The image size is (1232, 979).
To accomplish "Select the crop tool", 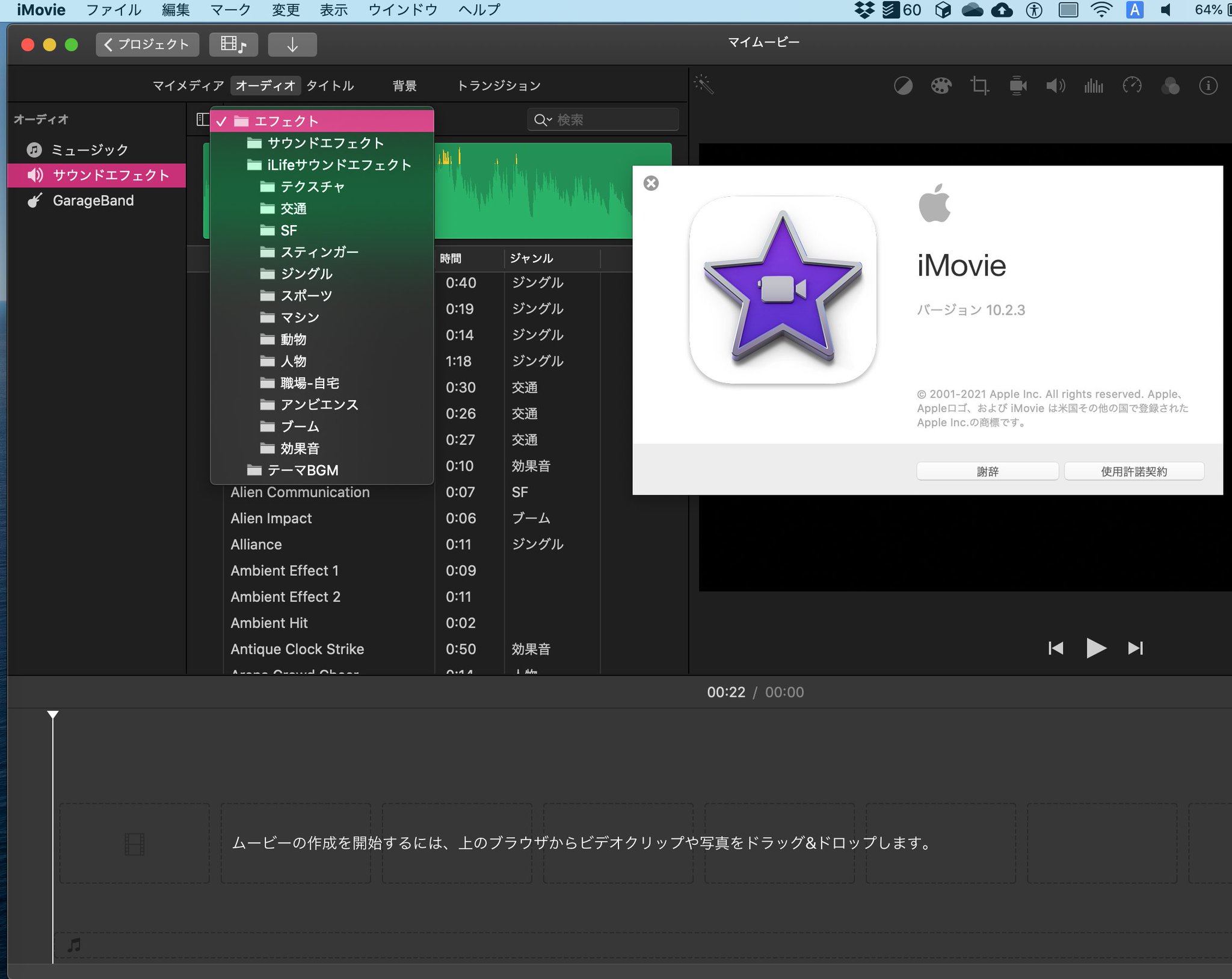I will click(x=980, y=86).
